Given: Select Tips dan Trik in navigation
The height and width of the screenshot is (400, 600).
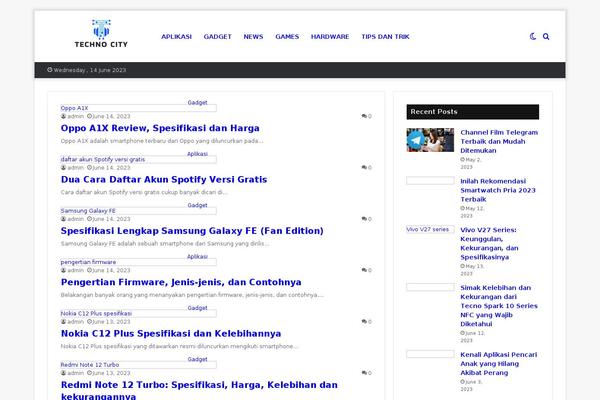Looking at the screenshot, I should pos(385,36).
